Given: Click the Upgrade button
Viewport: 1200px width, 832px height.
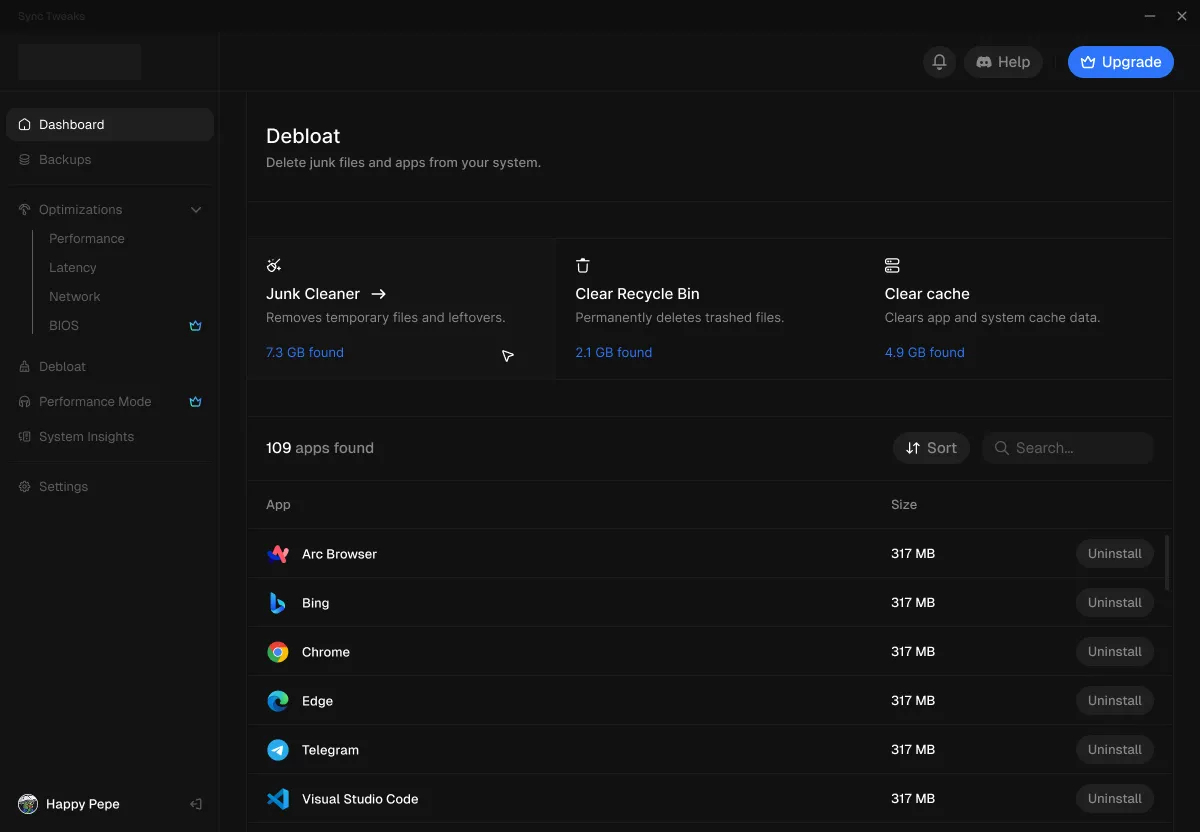Looking at the screenshot, I should 1120,61.
